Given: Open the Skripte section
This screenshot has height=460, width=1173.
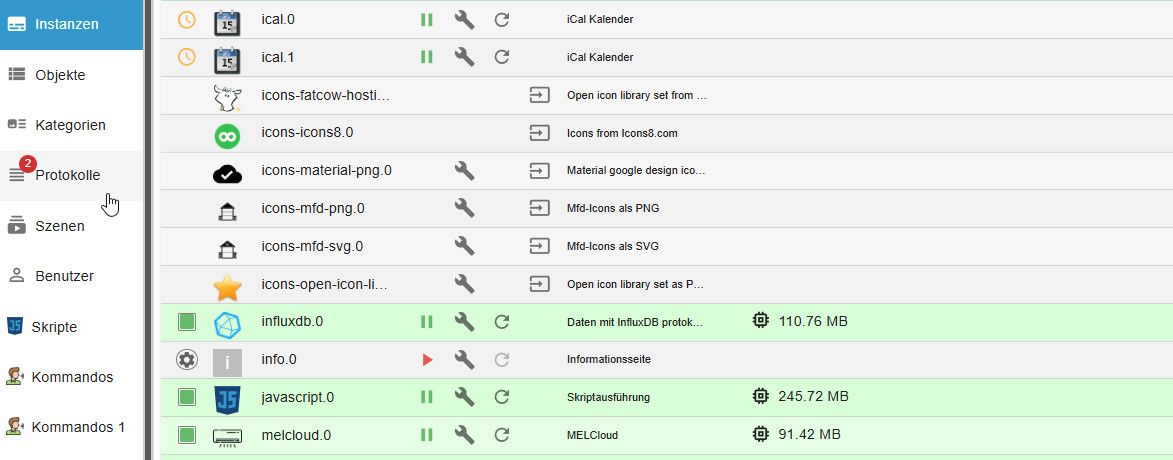Looking at the screenshot, I should tap(54, 327).
